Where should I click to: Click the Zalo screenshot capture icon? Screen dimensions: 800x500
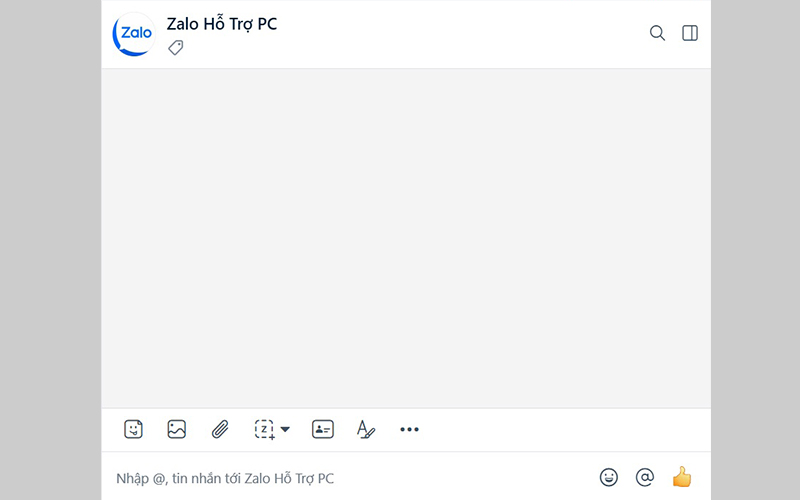tap(264, 429)
